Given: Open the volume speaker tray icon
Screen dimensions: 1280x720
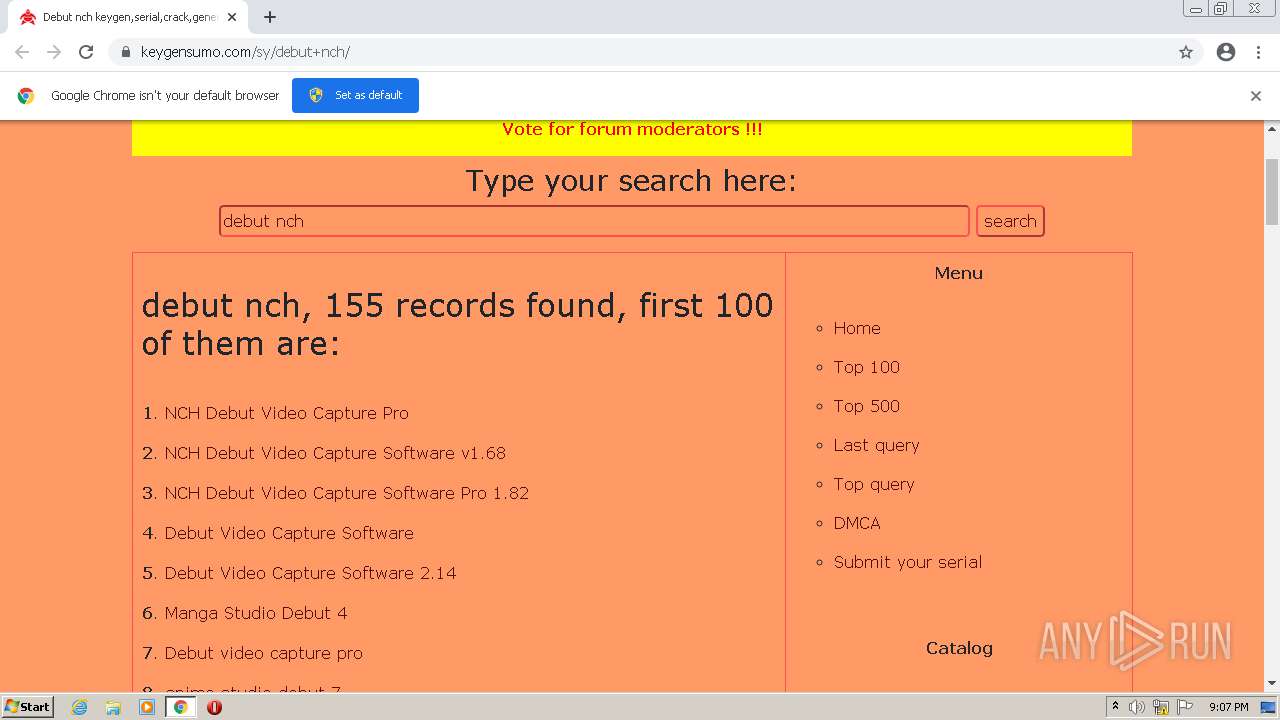Looking at the screenshot, I should point(1137,707).
